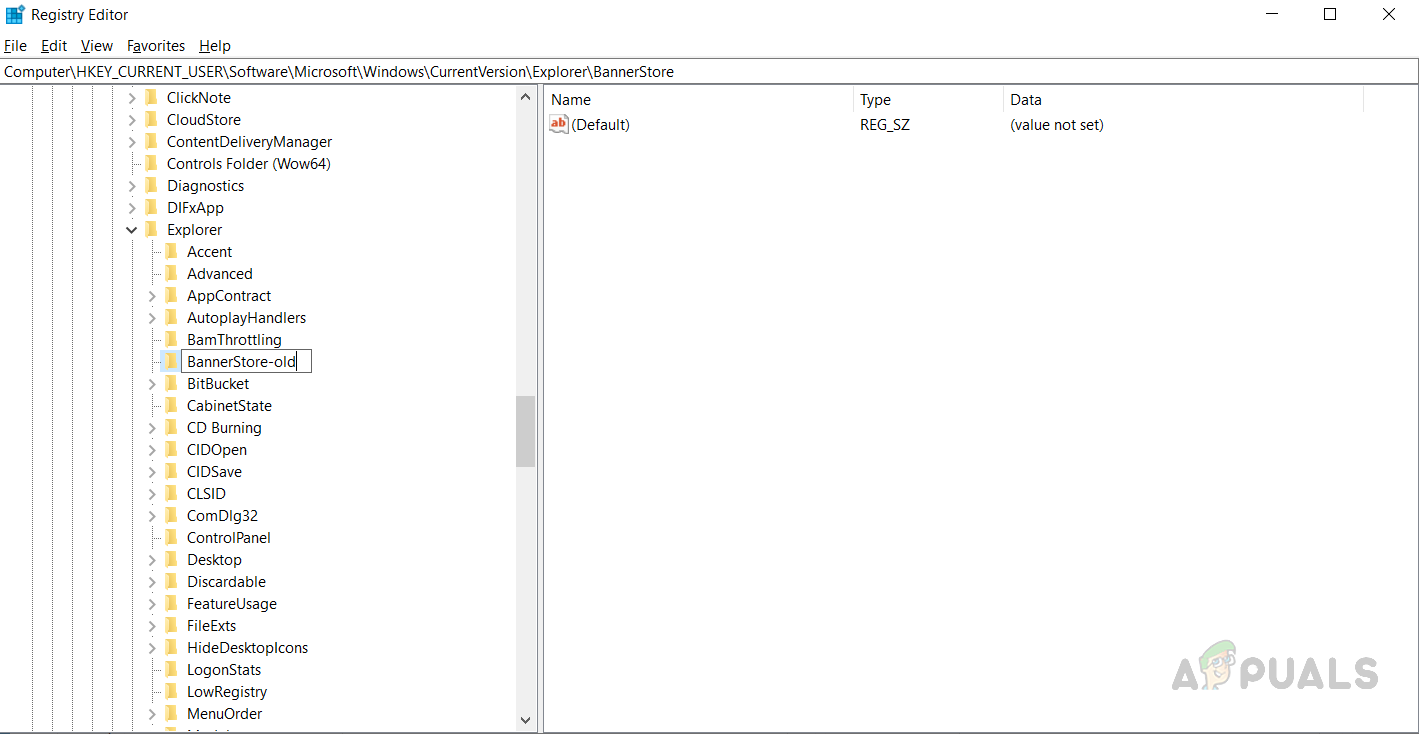
Task: Select the Discardable key
Action: (x=227, y=581)
